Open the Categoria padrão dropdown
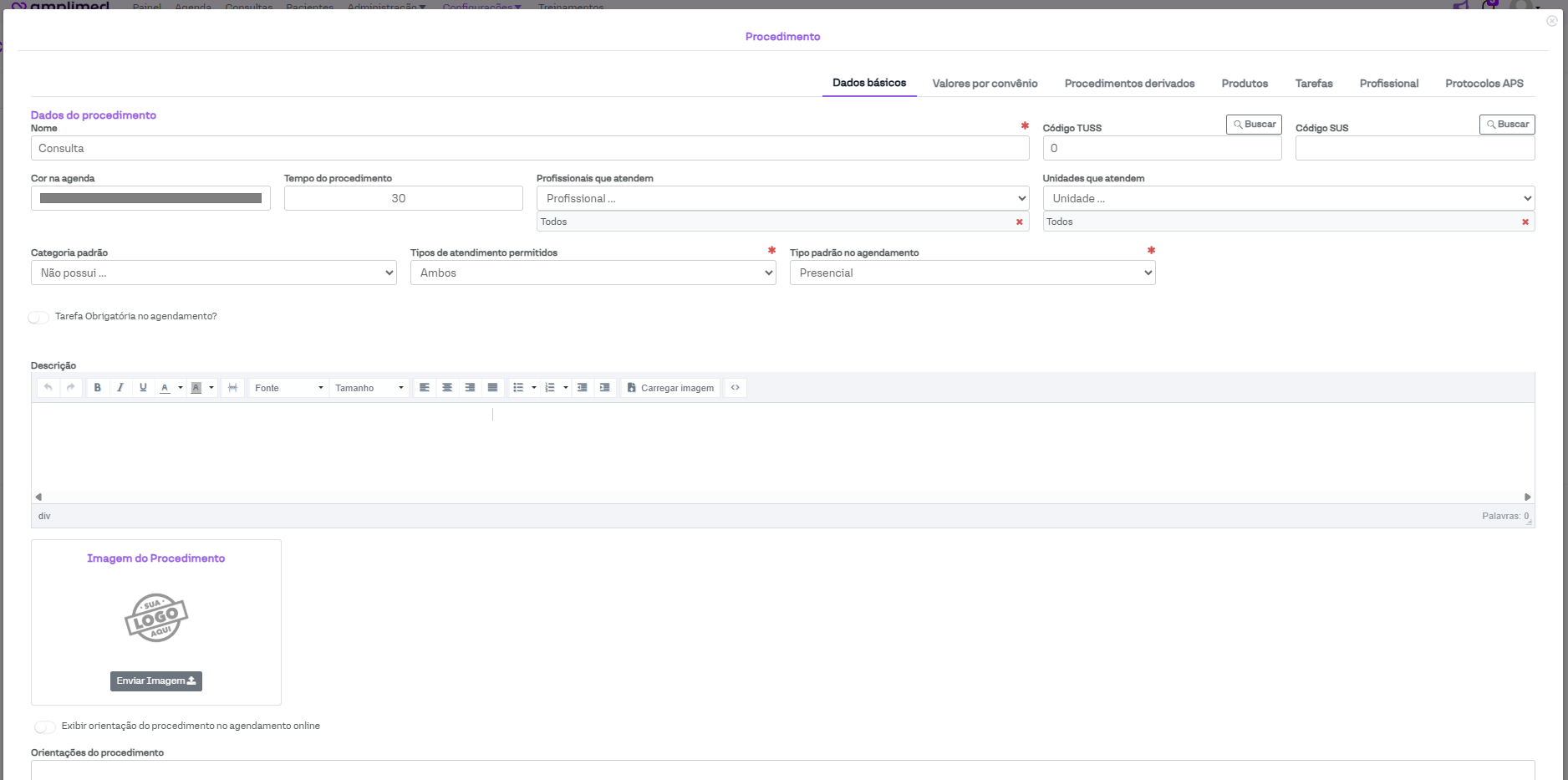The image size is (1568, 780). 213,273
